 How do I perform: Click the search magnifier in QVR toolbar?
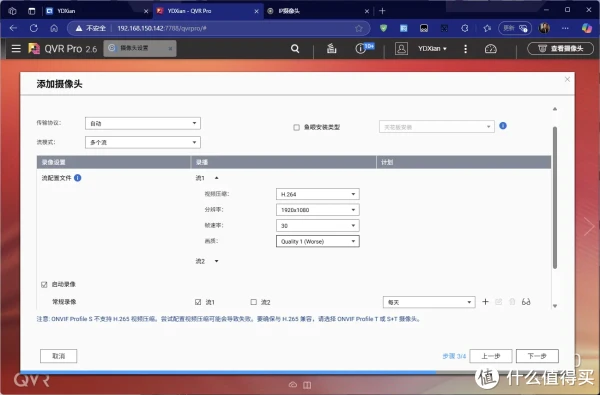coord(295,49)
